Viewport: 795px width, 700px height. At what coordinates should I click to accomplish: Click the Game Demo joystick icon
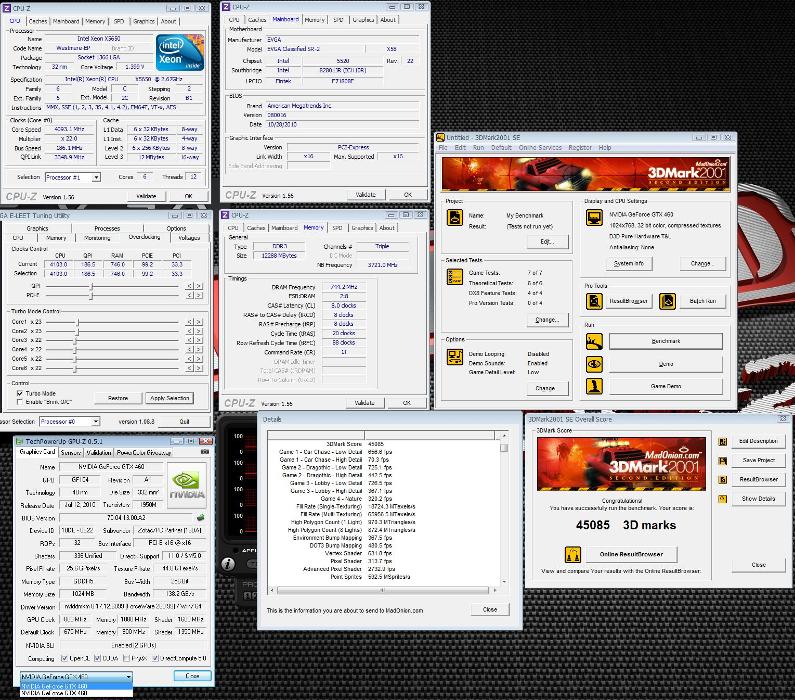[594, 386]
